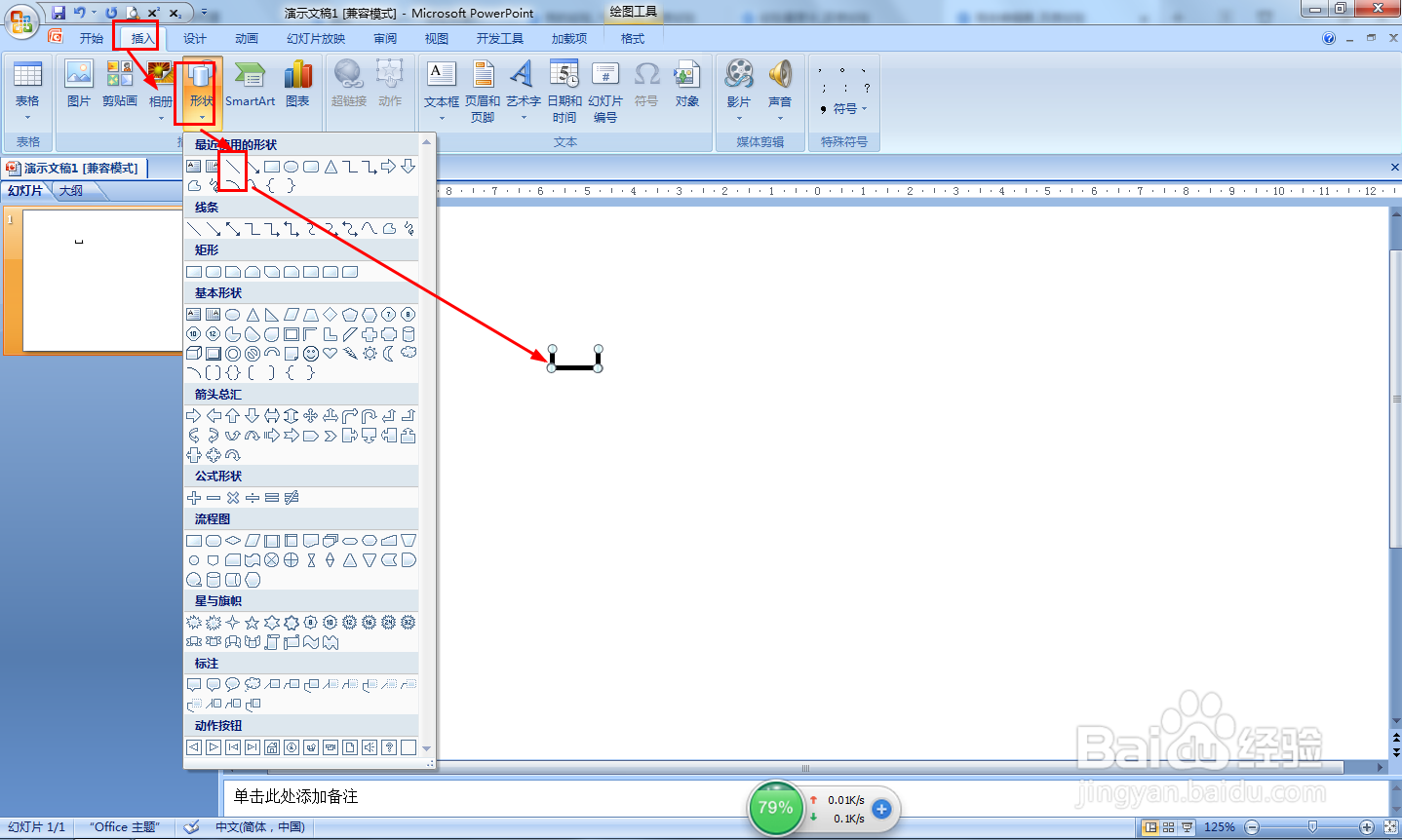Open the Home (开始) ribbon tab

92,38
